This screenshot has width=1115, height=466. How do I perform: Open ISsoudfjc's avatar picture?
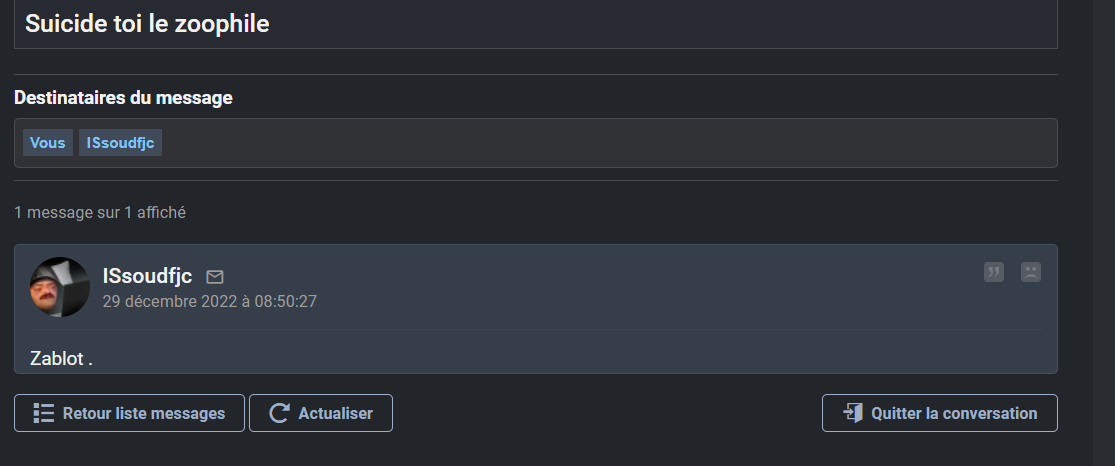[x=60, y=287]
